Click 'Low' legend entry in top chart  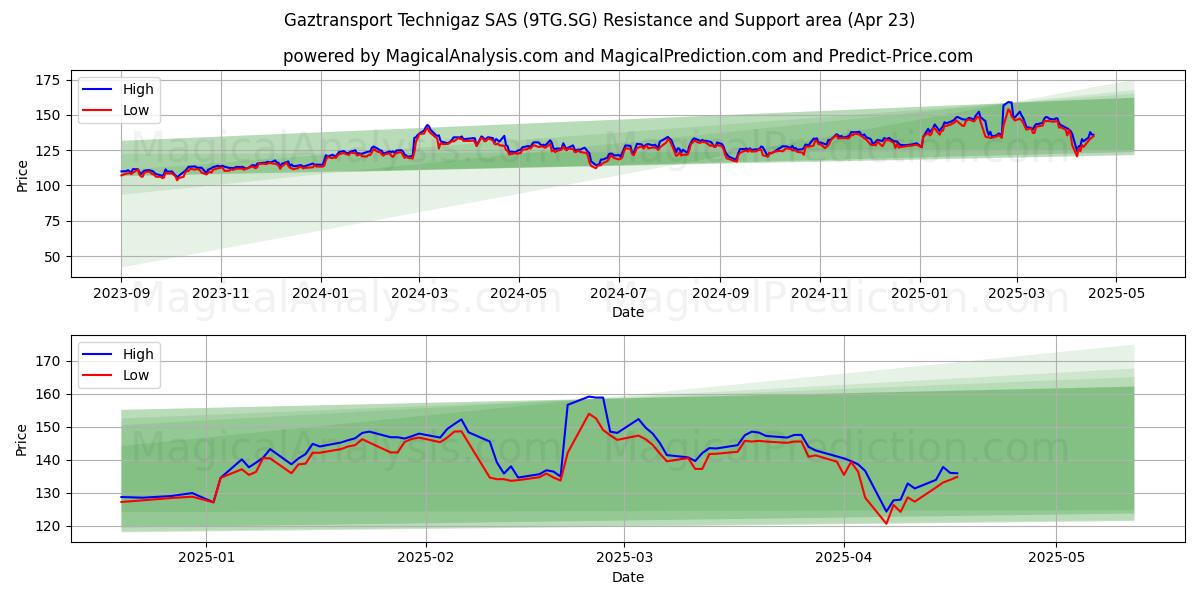[x=136, y=111]
